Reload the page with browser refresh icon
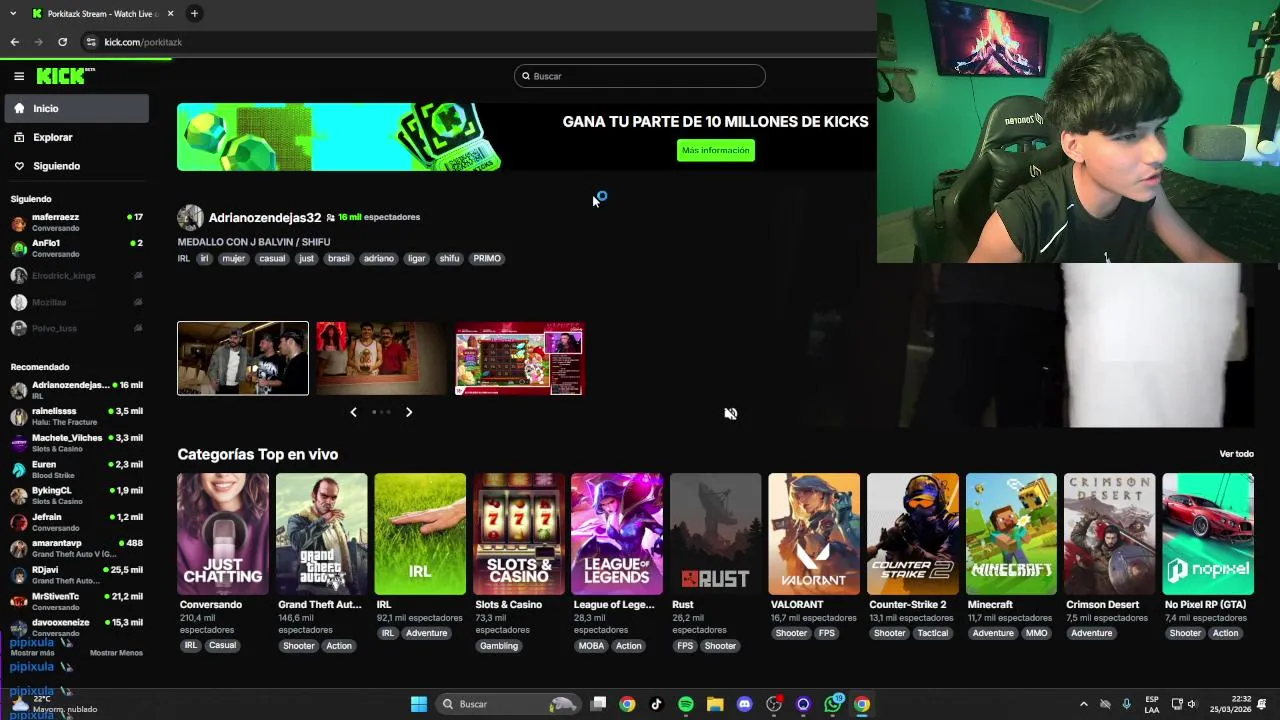The image size is (1280, 720). pyautogui.click(x=62, y=42)
